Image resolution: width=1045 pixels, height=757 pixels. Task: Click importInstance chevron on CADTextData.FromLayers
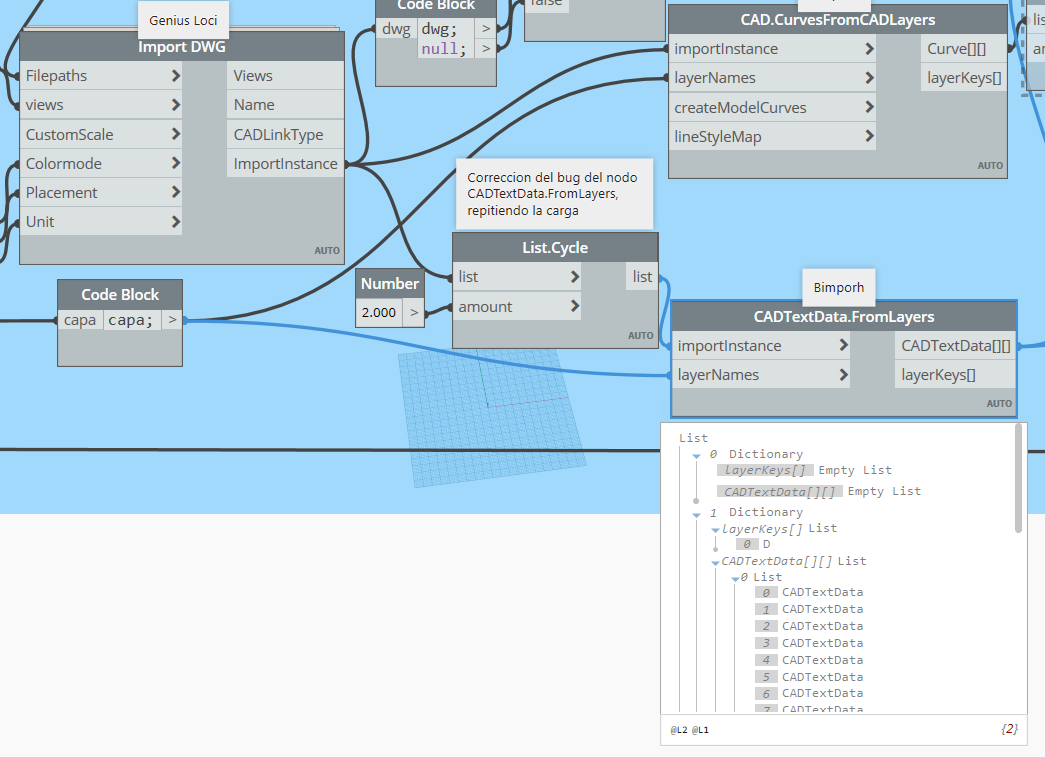[x=843, y=345]
